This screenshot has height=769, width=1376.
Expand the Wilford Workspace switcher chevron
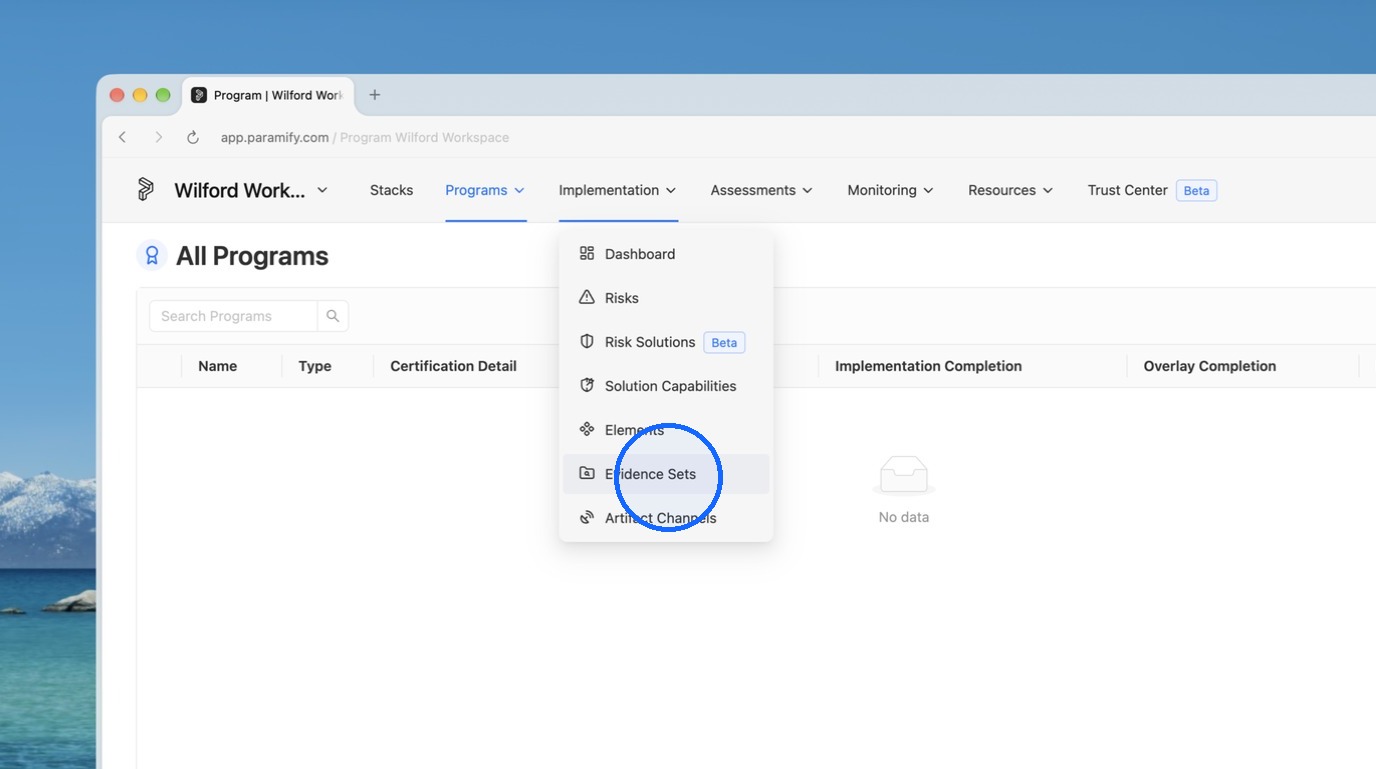click(x=322, y=190)
